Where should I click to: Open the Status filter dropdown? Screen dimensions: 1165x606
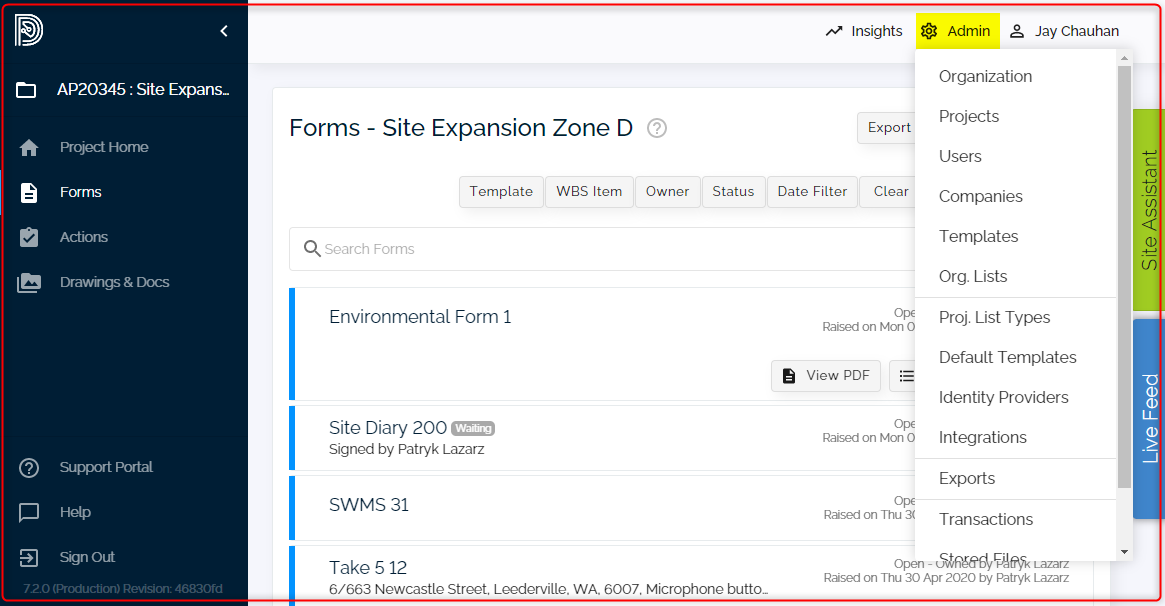tap(733, 192)
